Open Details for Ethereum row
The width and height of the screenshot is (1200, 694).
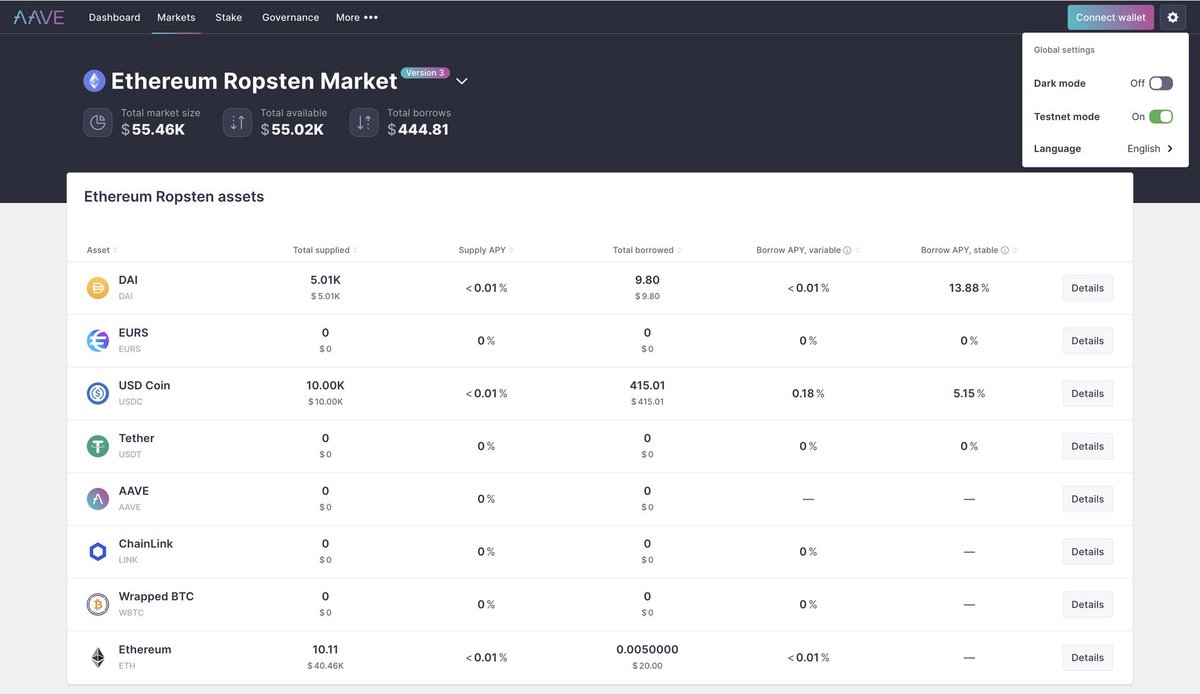click(1087, 657)
